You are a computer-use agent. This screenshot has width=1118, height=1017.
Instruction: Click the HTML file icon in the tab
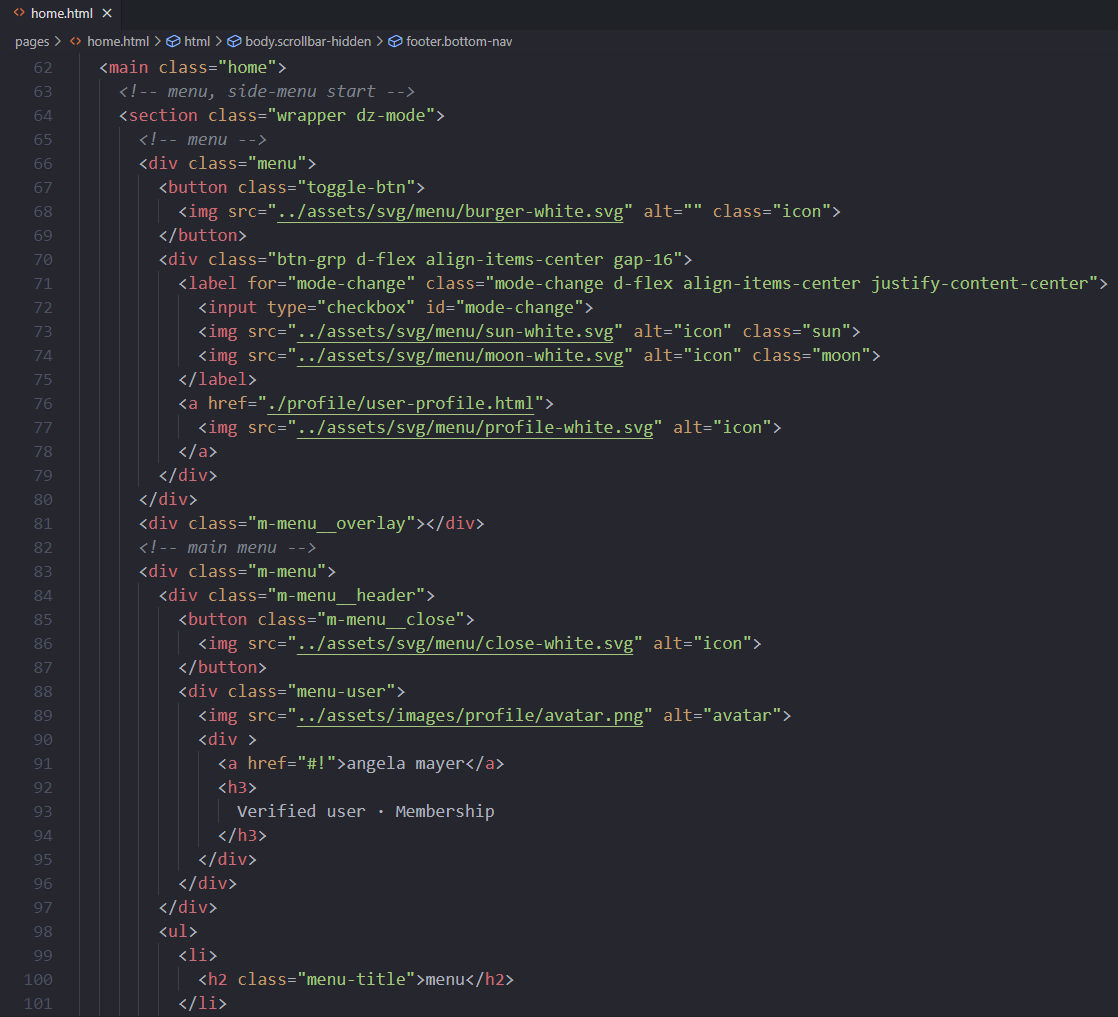19,14
